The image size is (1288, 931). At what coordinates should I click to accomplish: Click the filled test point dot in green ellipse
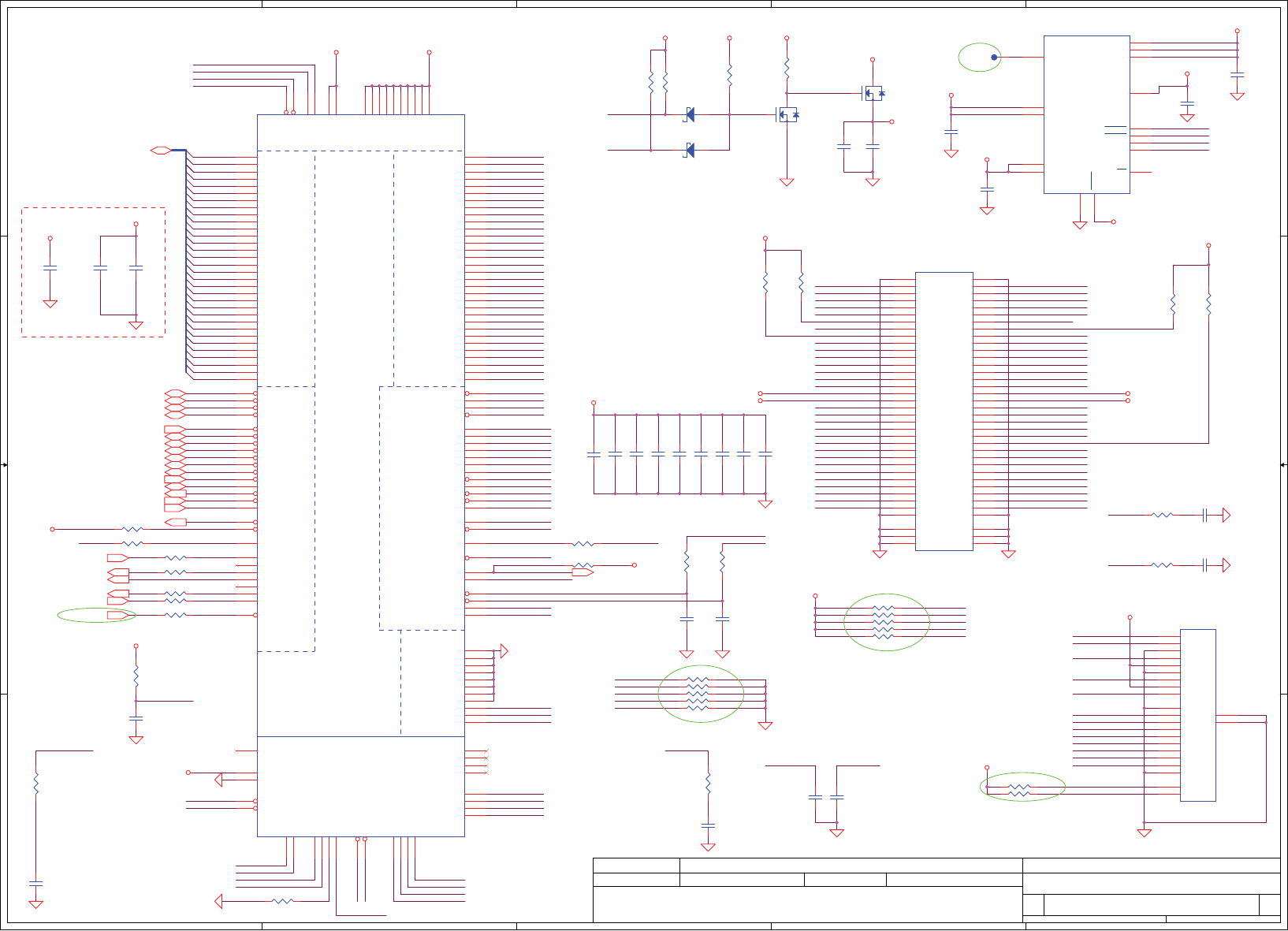point(994,58)
